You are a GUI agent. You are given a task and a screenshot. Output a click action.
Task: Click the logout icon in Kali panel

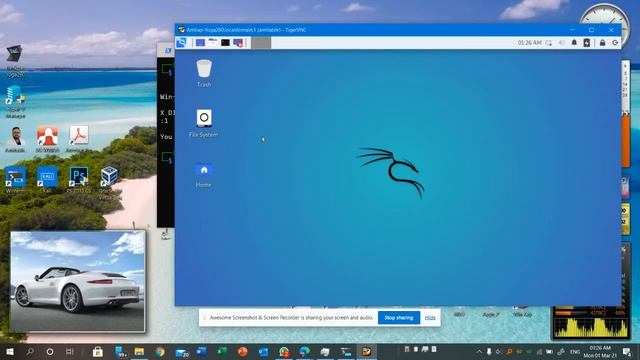click(615, 42)
